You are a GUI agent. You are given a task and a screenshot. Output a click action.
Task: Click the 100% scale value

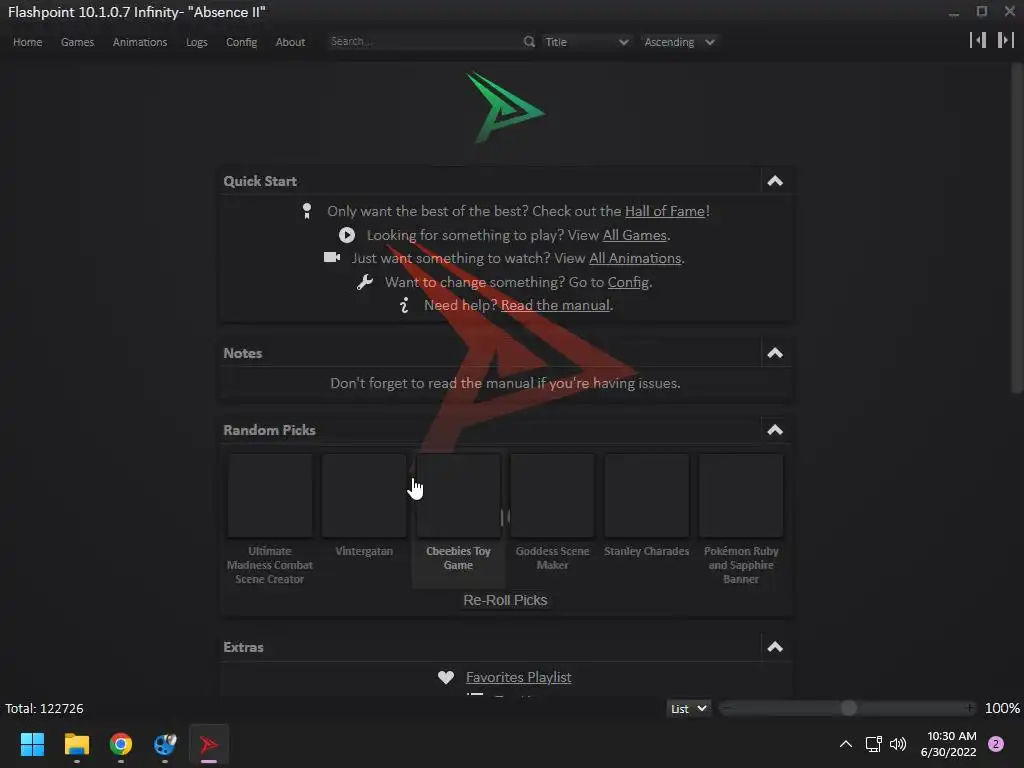pos(1002,709)
